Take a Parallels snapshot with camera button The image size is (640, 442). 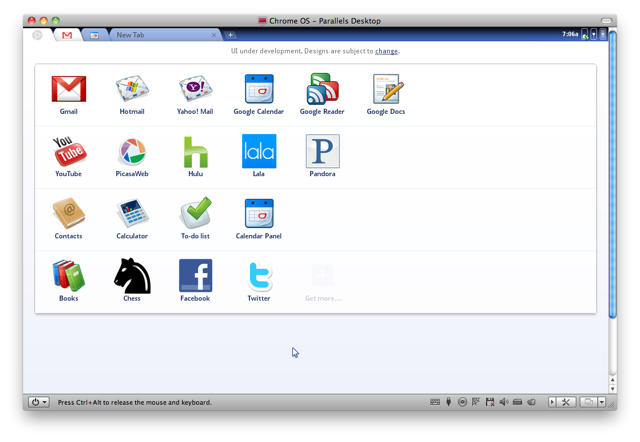tap(588, 402)
